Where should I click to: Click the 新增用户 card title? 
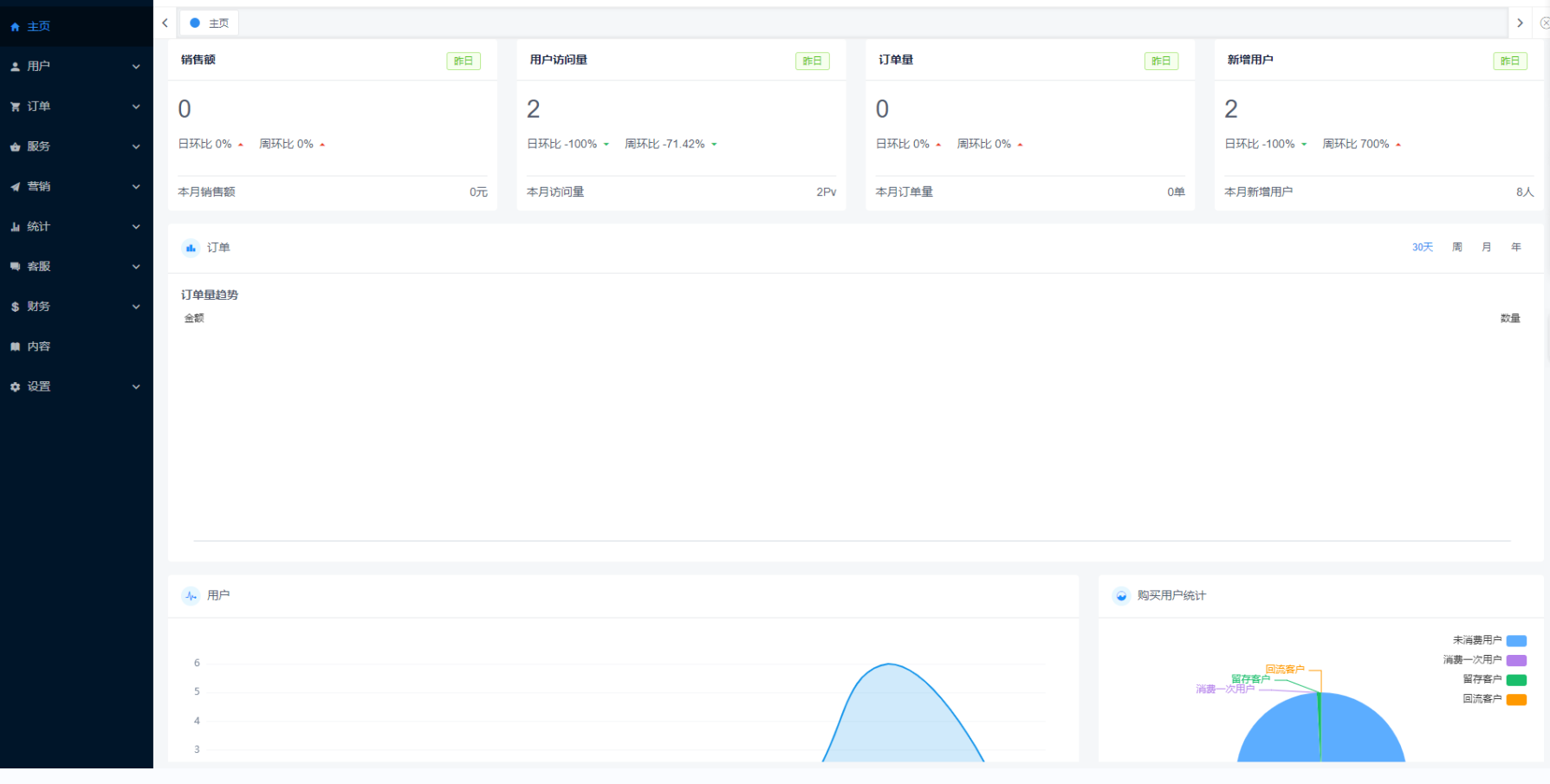pos(1250,60)
